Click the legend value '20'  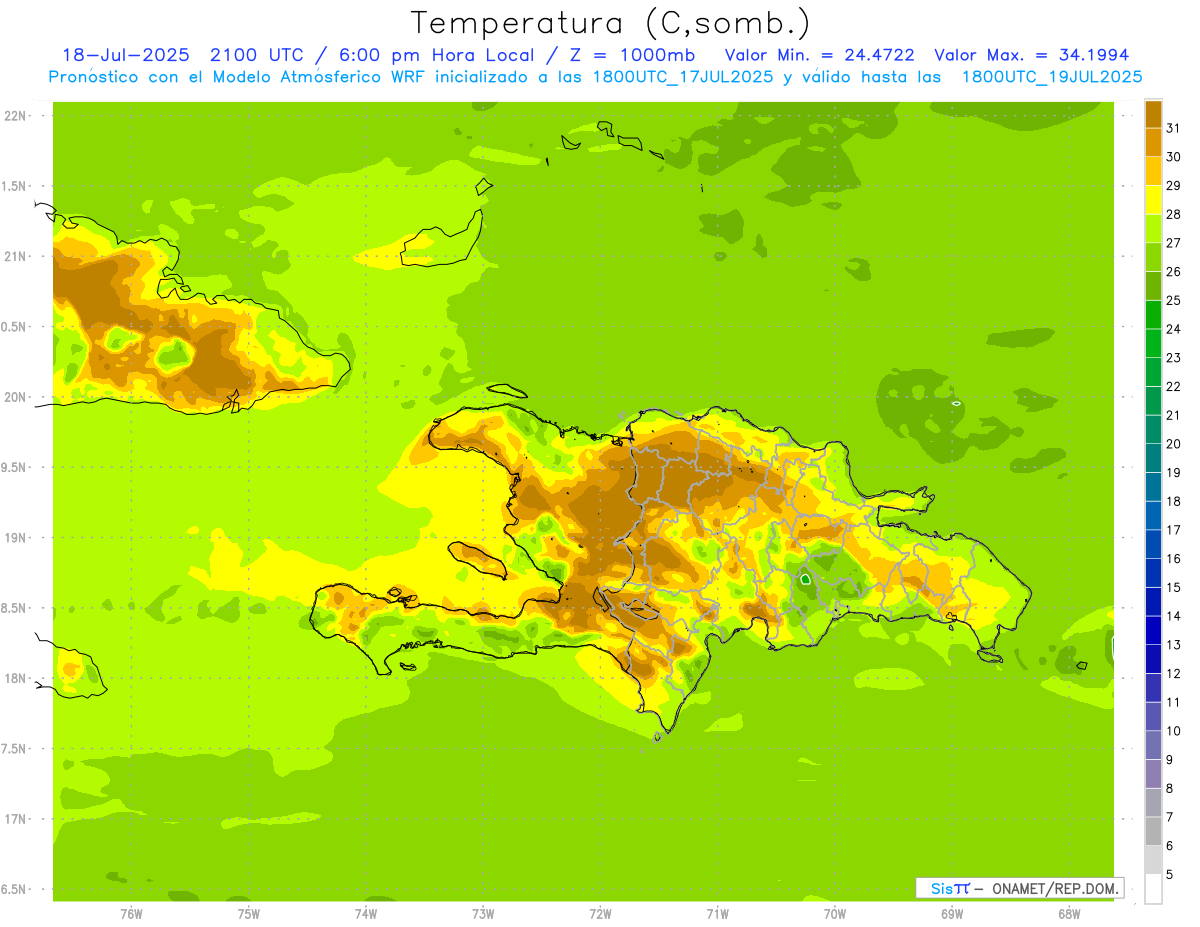coord(1174,444)
